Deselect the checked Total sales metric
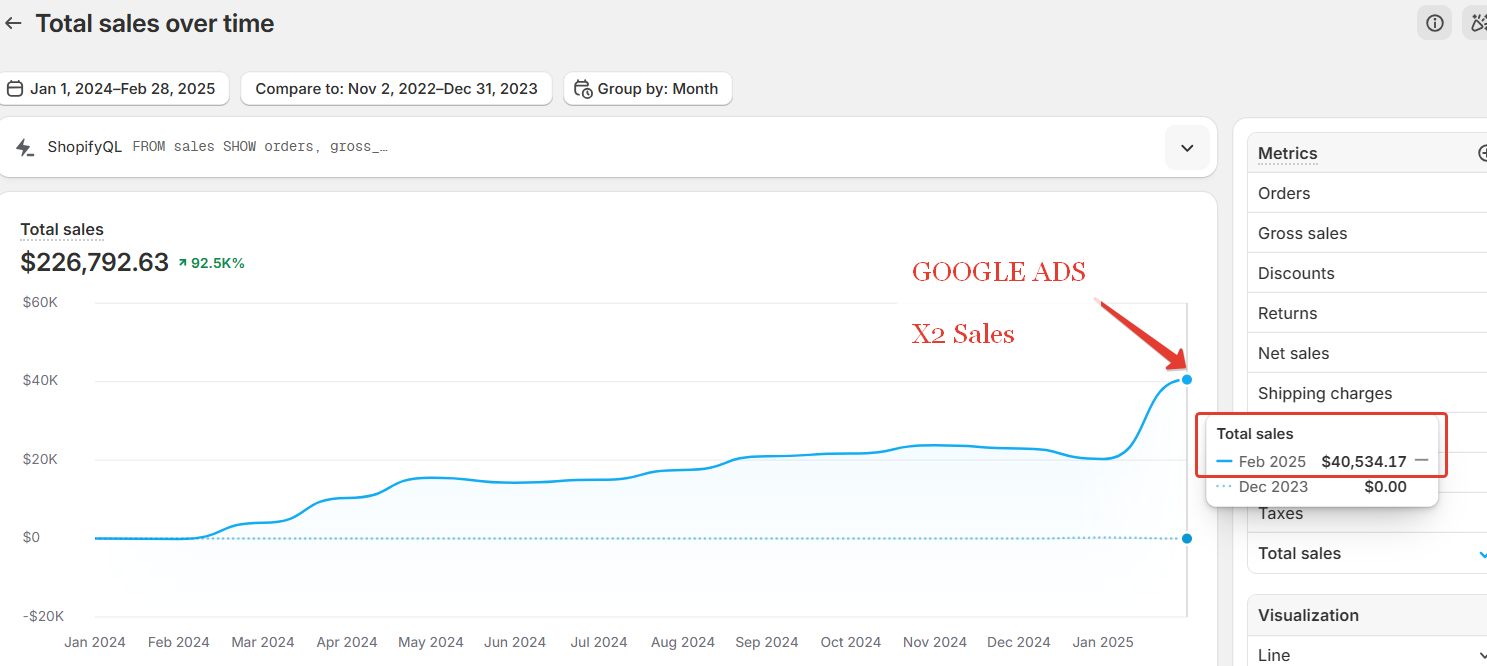The image size is (1487, 666). 1480,553
